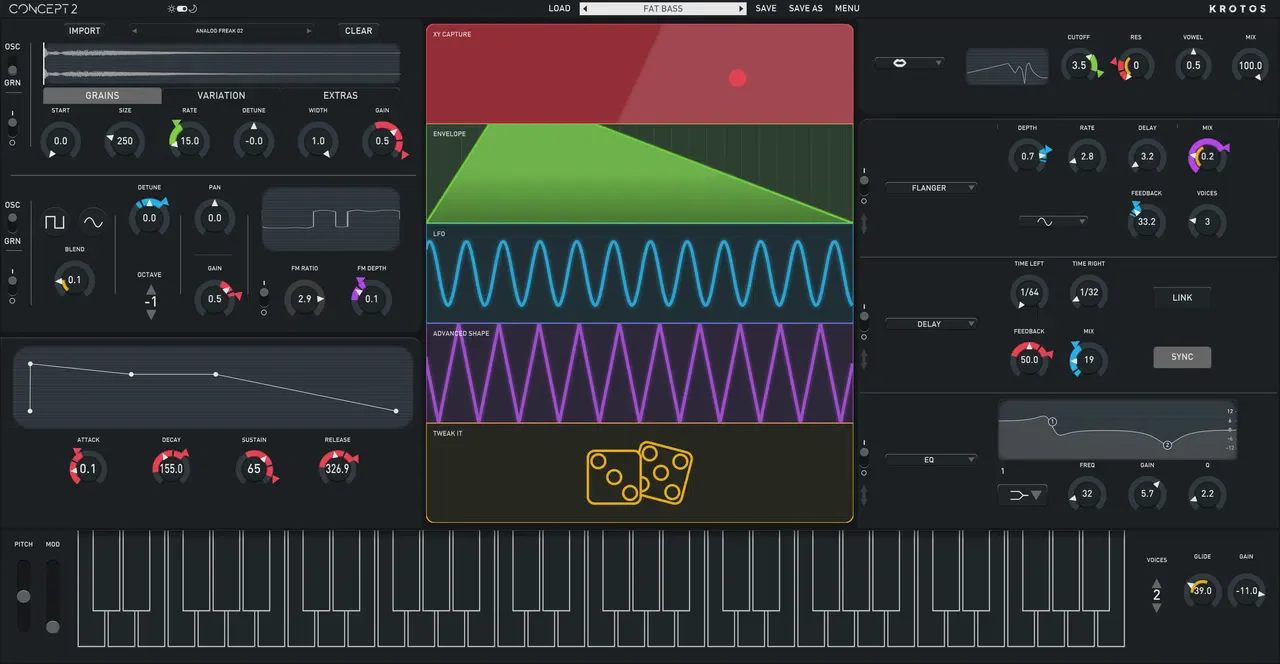This screenshot has width=1280, height=664.
Task: Click the envelope Attack knob
Action: [88, 469]
